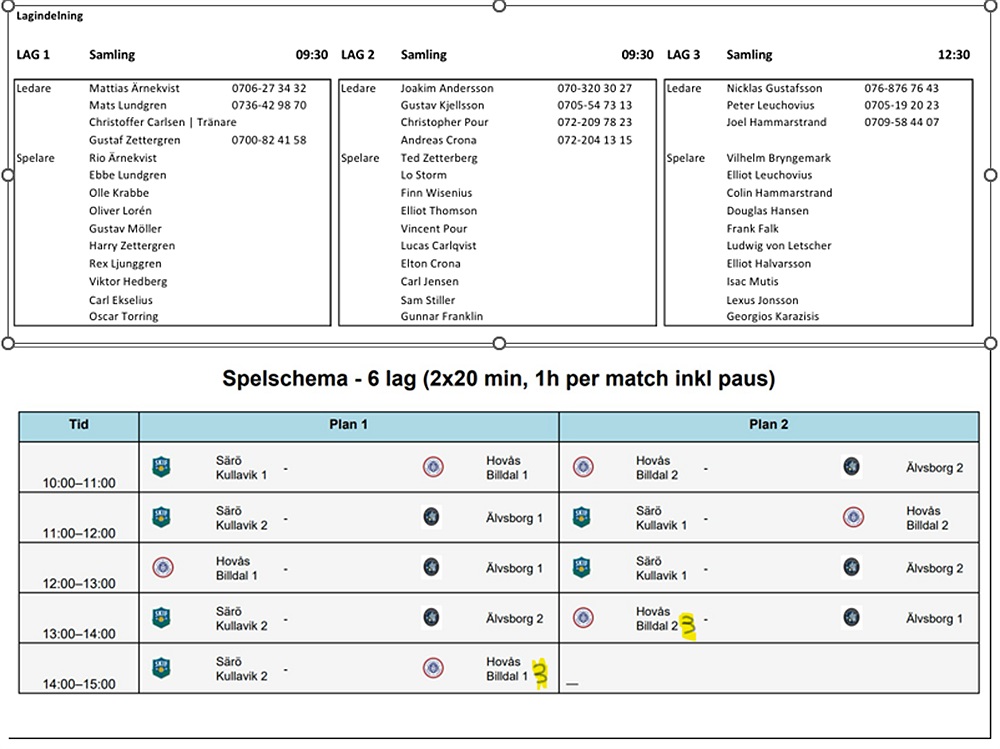Click the Plan 1 column header
Image resolution: width=1000 pixels, height=749 pixels.
click(x=348, y=424)
